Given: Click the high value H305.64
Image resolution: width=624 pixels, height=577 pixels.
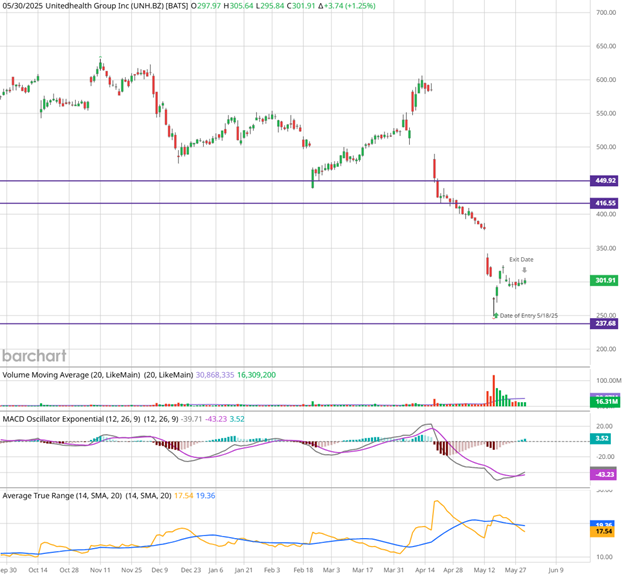Looking at the screenshot, I should (x=238, y=6).
